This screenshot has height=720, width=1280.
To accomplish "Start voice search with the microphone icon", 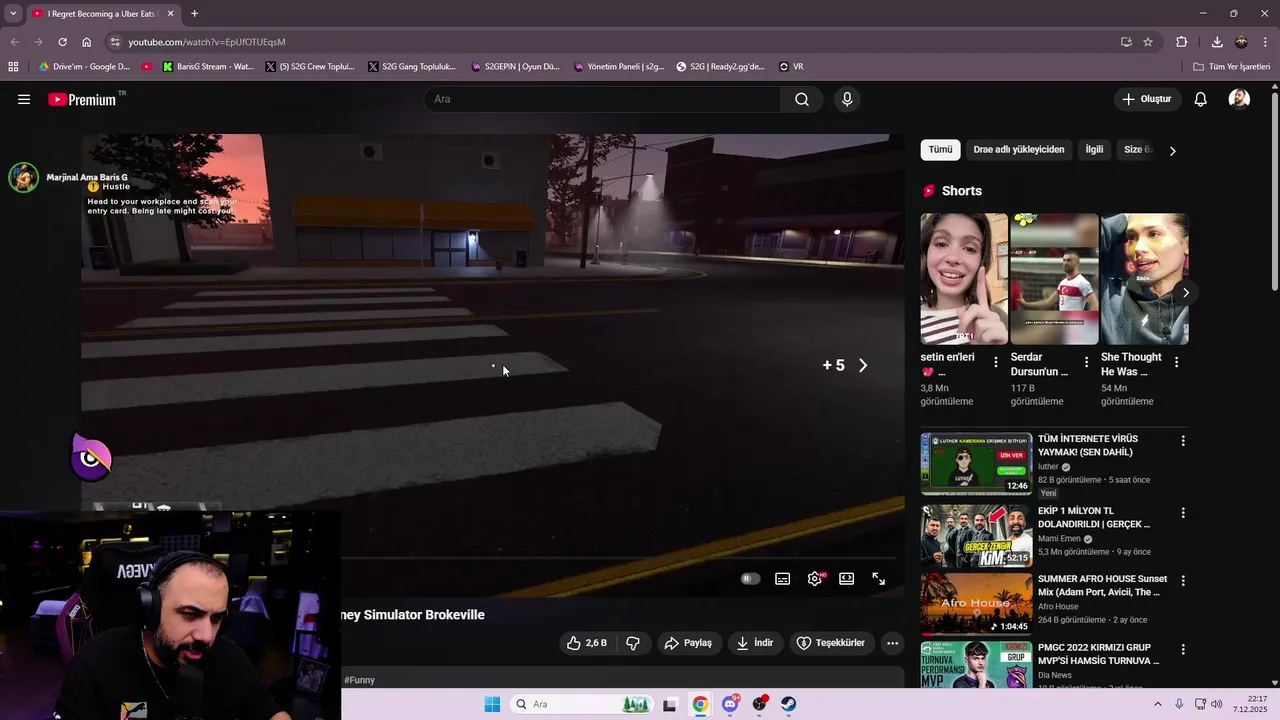I will [847, 99].
